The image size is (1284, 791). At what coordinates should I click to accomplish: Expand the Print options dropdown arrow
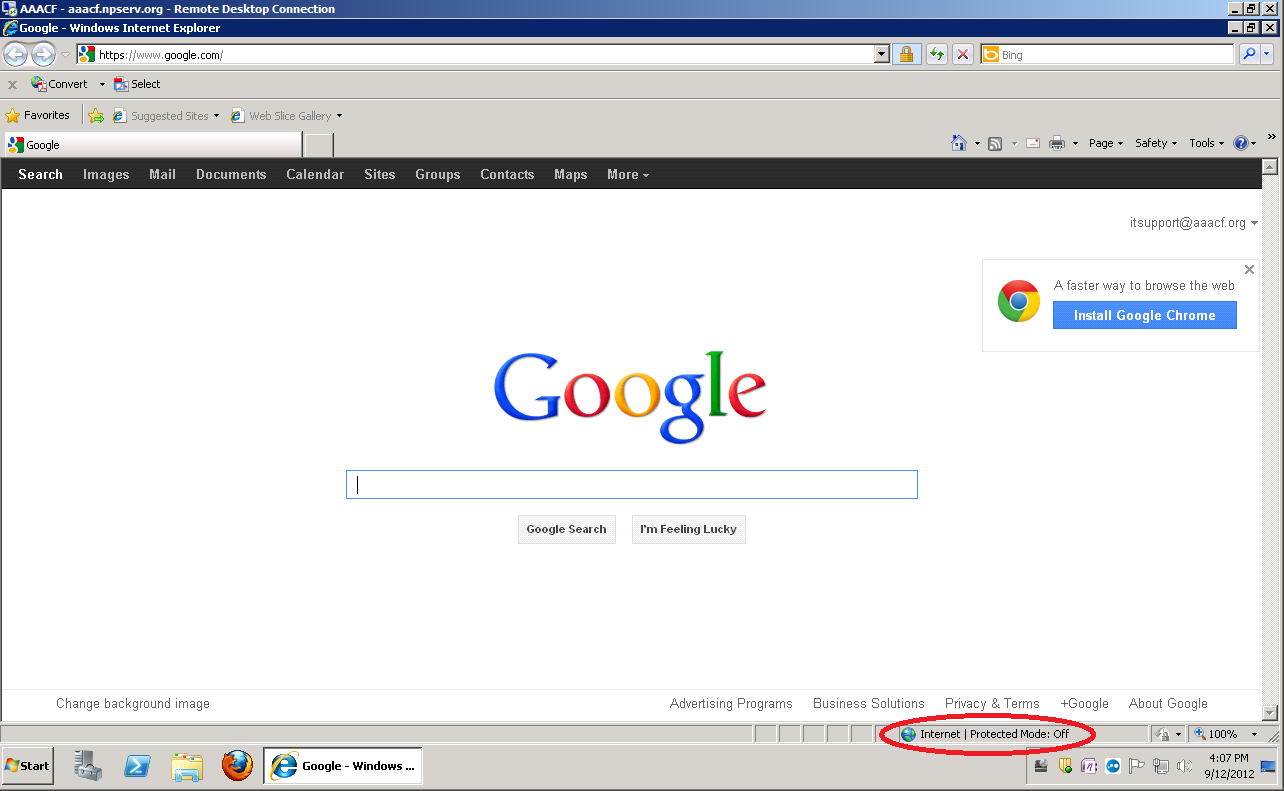[1075, 143]
